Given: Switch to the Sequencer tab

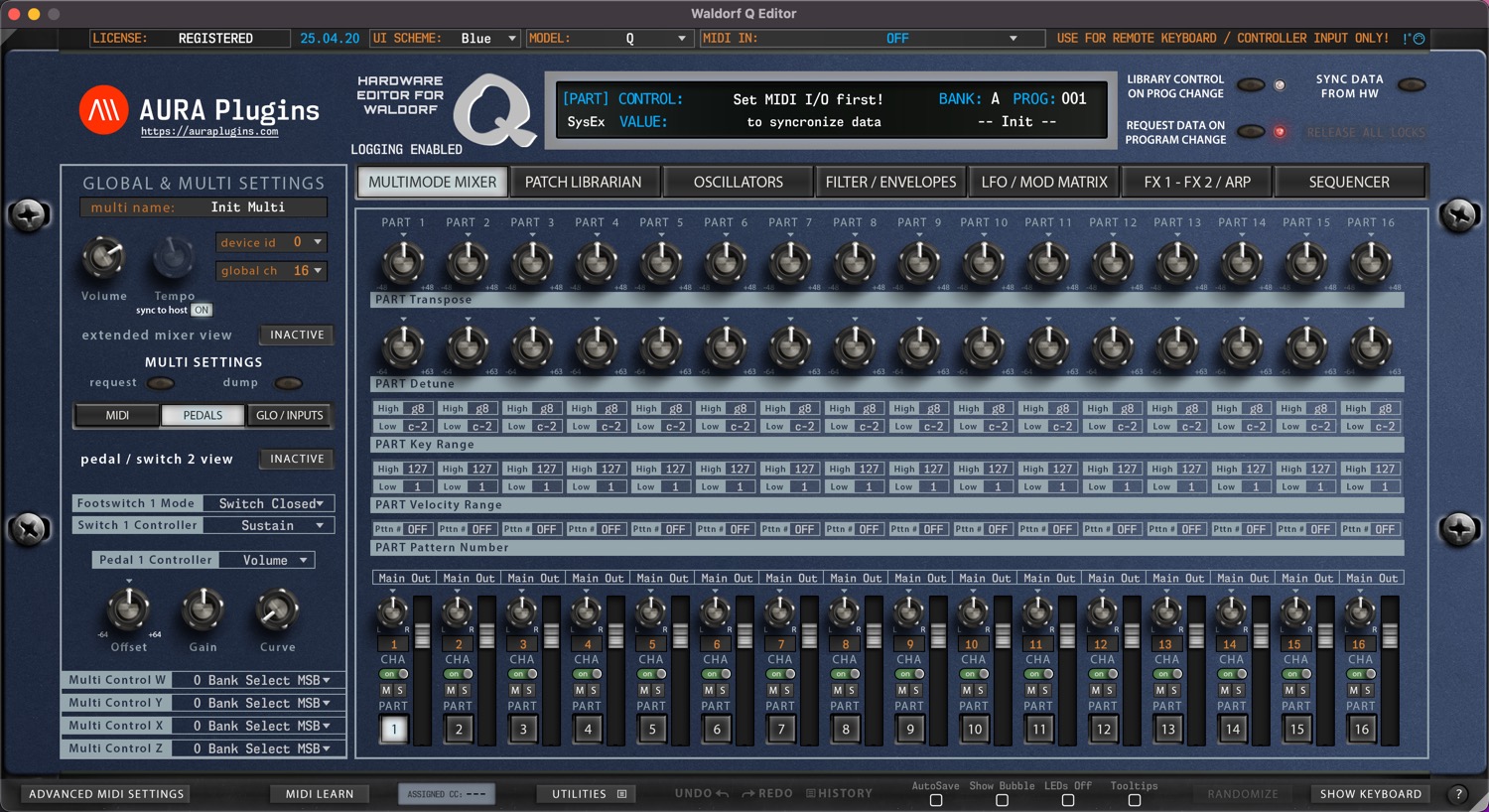Looking at the screenshot, I should pos(1350,182).
